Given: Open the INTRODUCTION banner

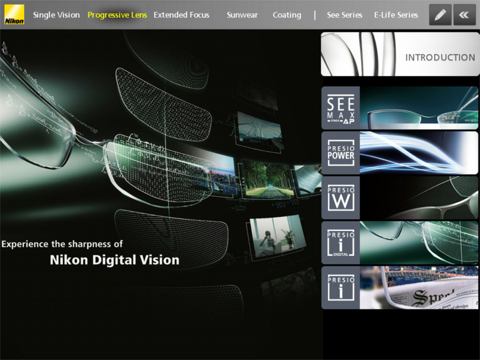Looking at the screenshot, I should (400, 54).
